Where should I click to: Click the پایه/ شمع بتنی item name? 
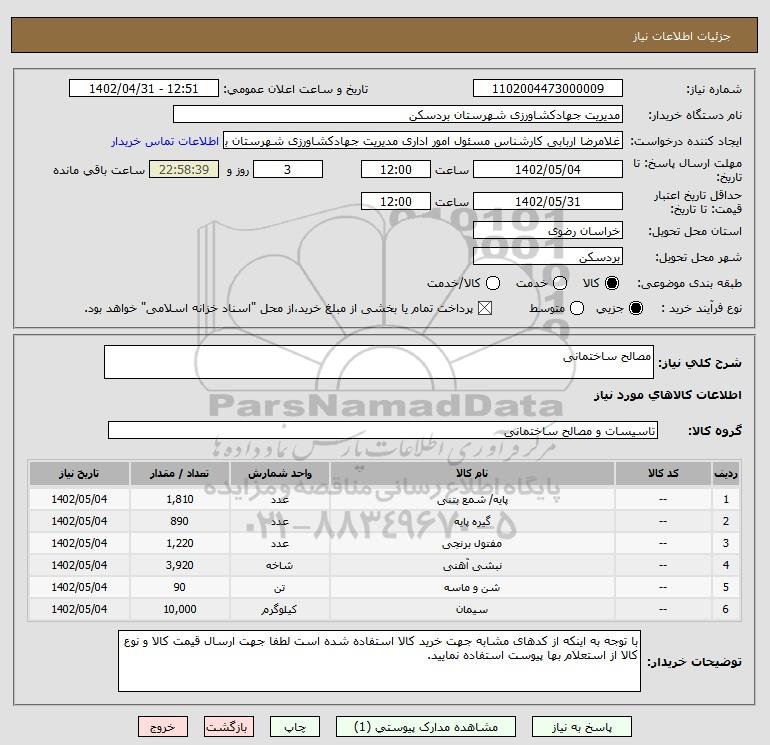472,500
